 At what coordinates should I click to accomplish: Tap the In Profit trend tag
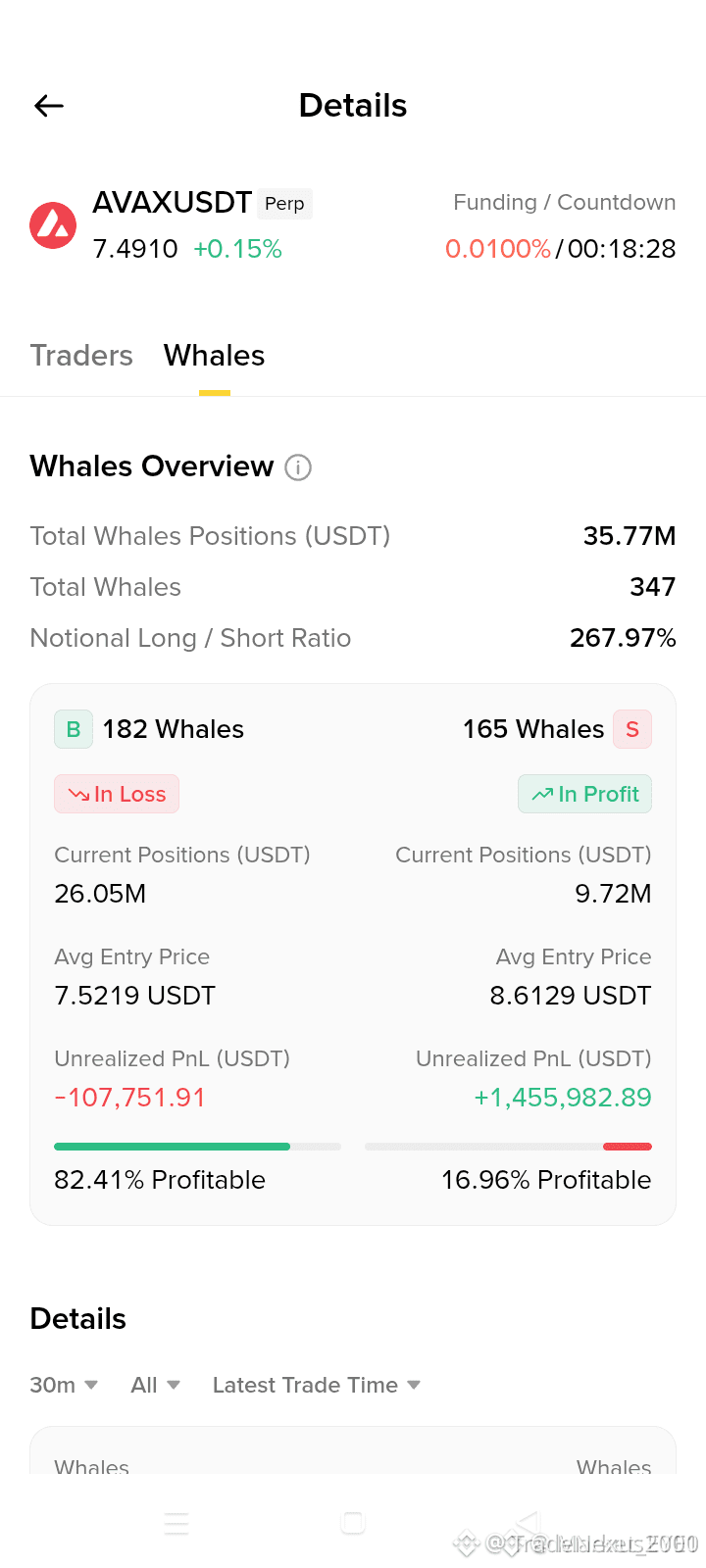coord(585,794)
